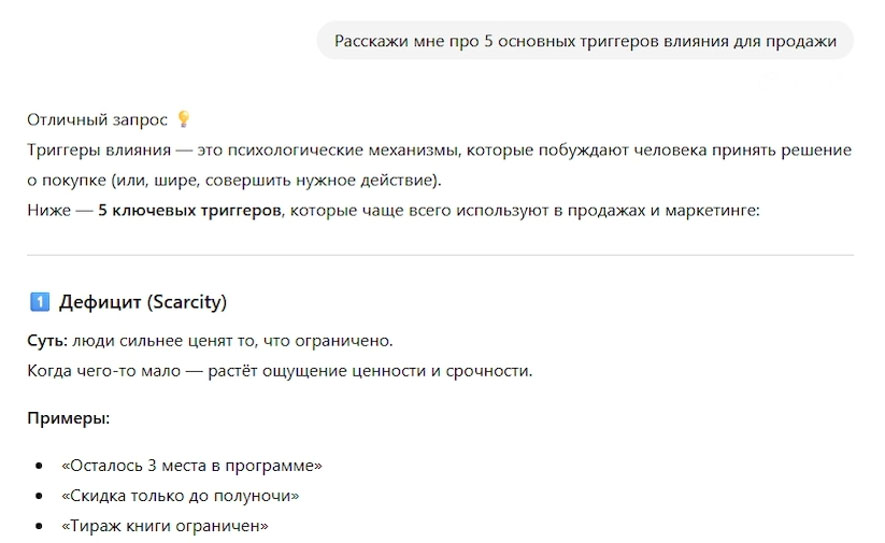Click the line "Когда чего-то мало — растёт ощущение"
Screen dimensions: 885x543
click(280, 372)
